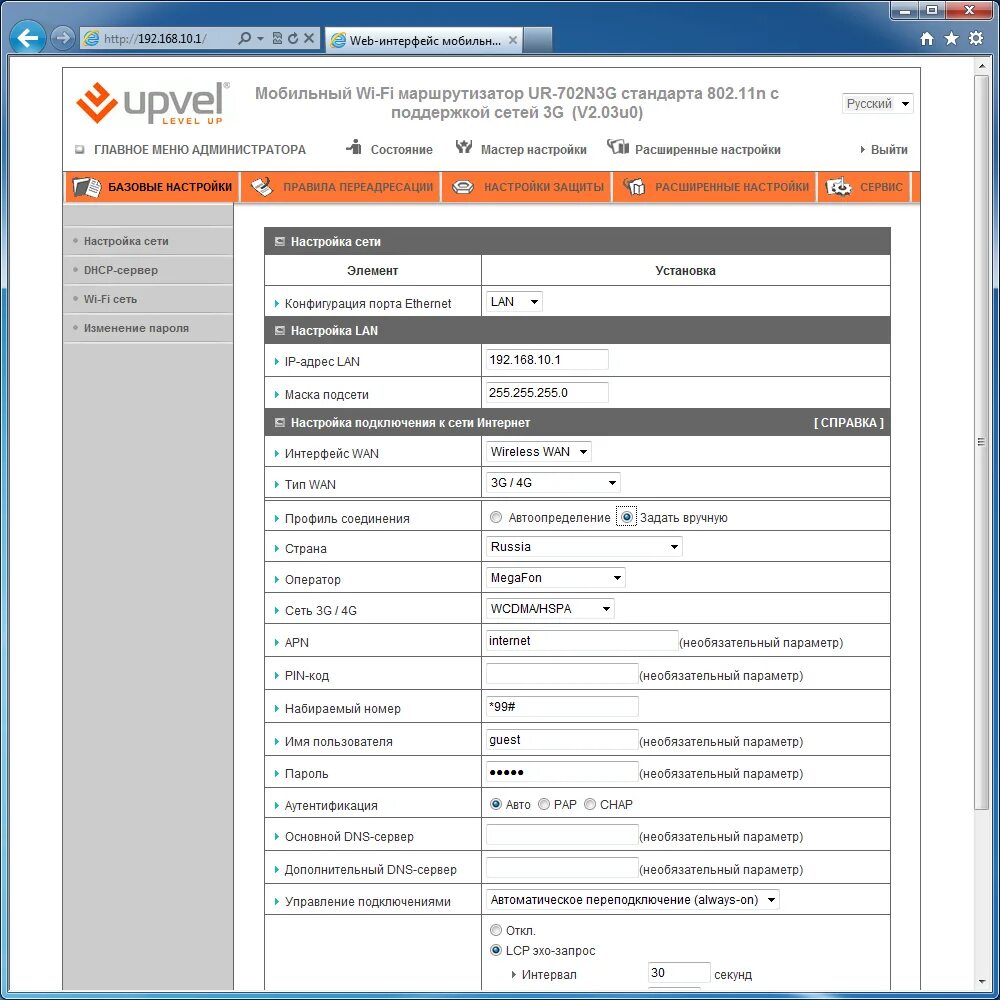Select Автоопределение profile radio button

click(x=496, y=517)
